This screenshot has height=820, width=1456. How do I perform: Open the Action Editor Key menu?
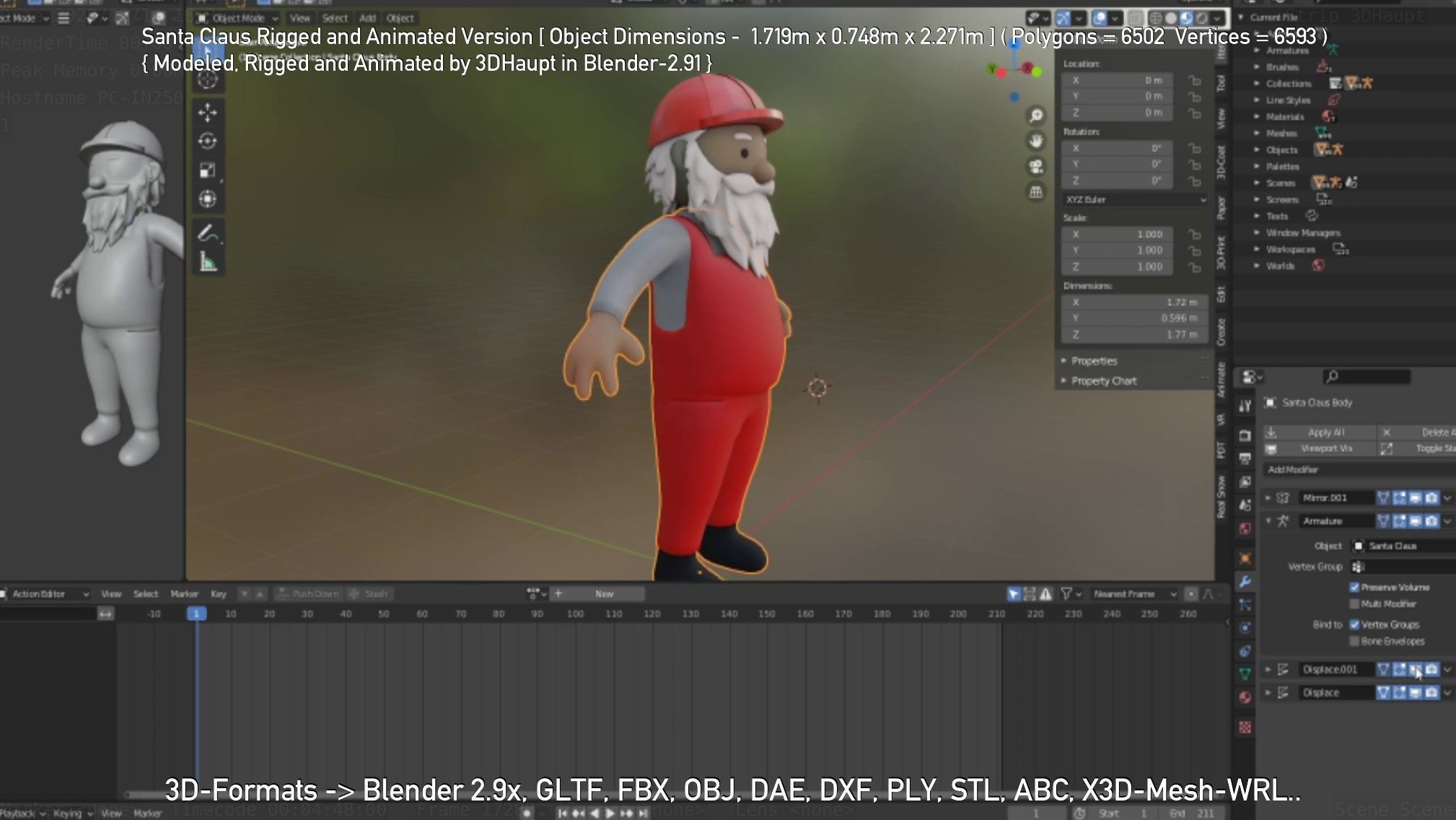click(x=219, y=594)
